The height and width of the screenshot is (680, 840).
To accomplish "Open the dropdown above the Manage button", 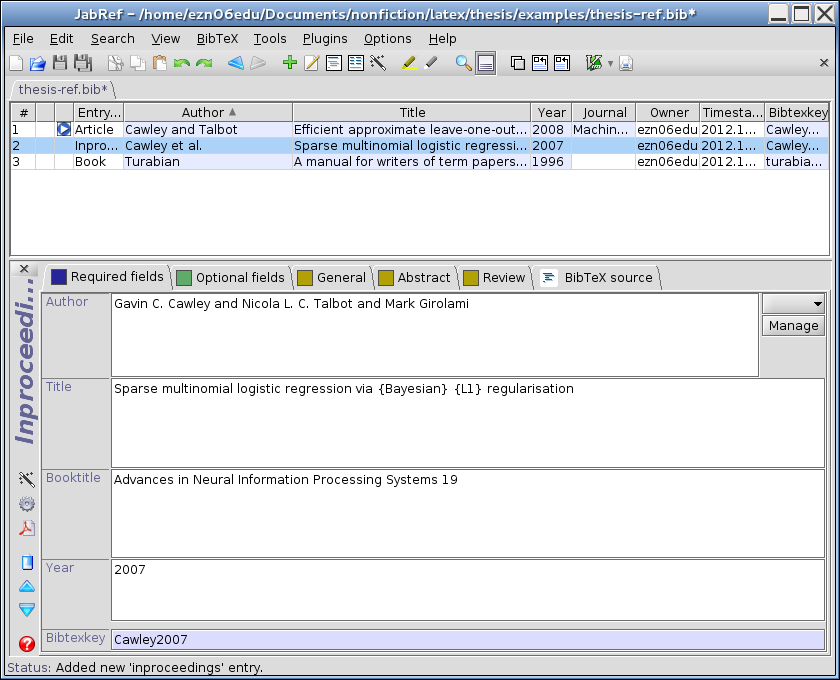I will click(793, 303).
